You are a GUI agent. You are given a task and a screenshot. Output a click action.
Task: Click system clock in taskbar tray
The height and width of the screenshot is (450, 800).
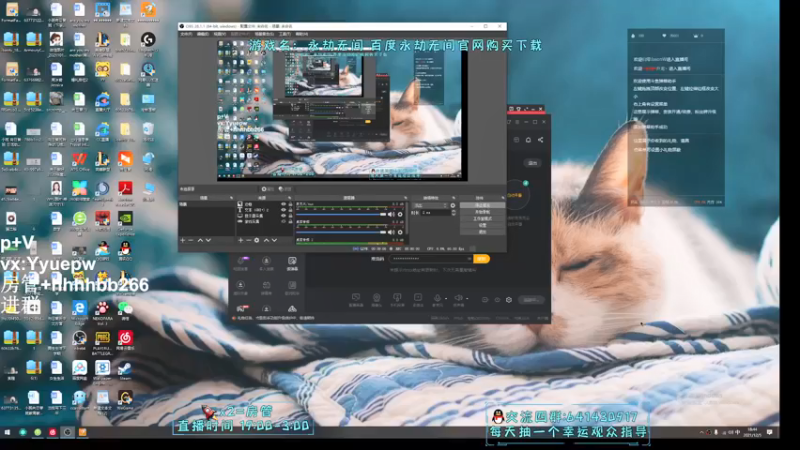coord(754,432)
